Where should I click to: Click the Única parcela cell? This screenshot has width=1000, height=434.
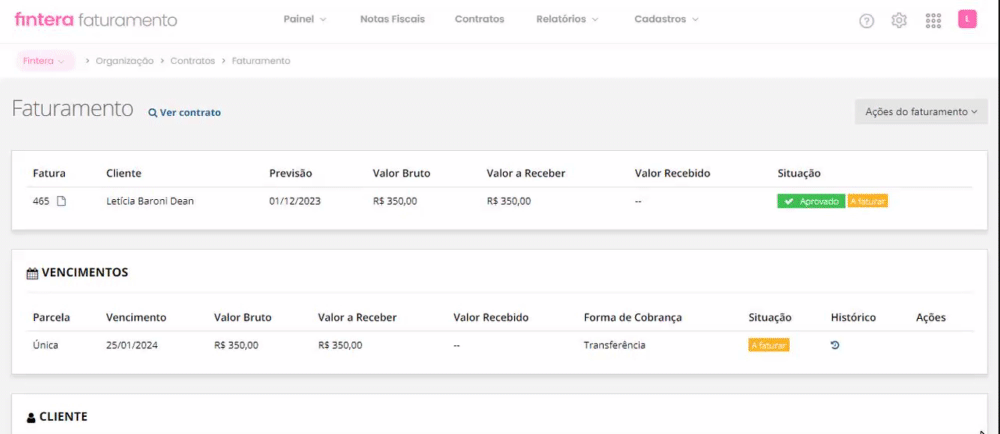click(45, 345)
